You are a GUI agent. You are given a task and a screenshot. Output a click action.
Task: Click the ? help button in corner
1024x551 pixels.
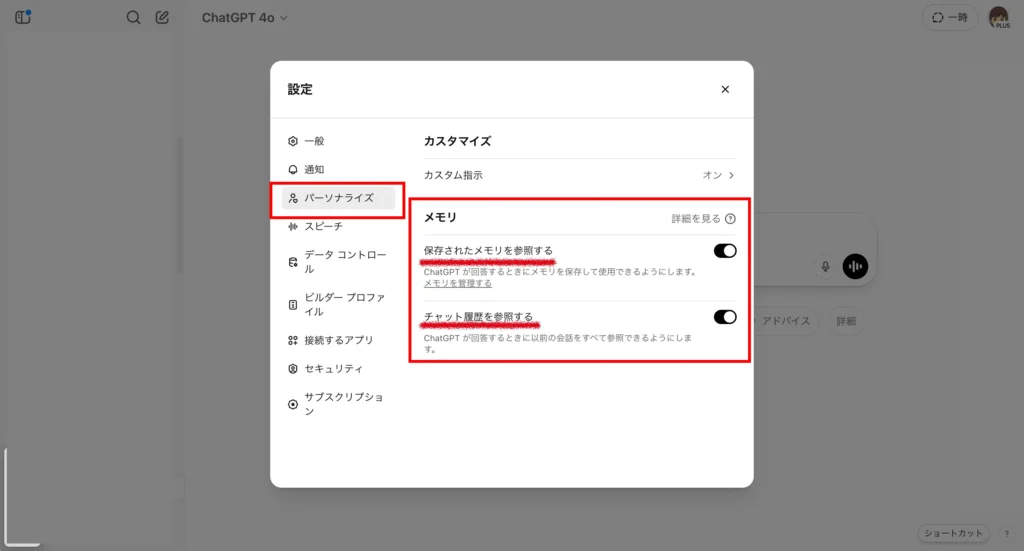pyautogui.click(x=1006, y=533)
